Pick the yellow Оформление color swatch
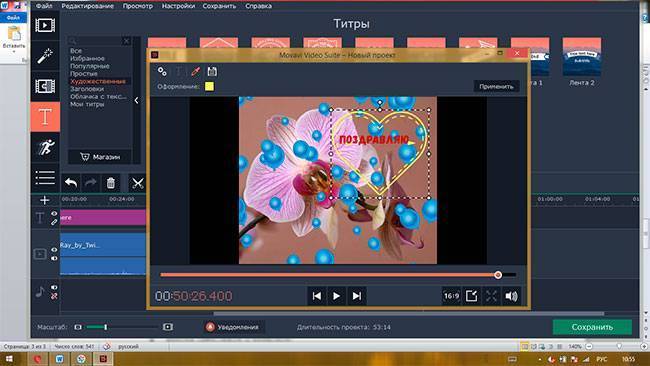Image resolution: width=650 pixels, height=366 pixels. point(209,86)
